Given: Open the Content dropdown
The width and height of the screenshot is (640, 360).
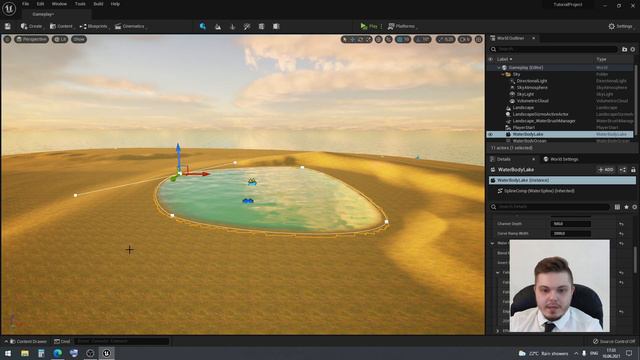Looking at the screenshot, I should pyautogui.click(x=61, y=26).
